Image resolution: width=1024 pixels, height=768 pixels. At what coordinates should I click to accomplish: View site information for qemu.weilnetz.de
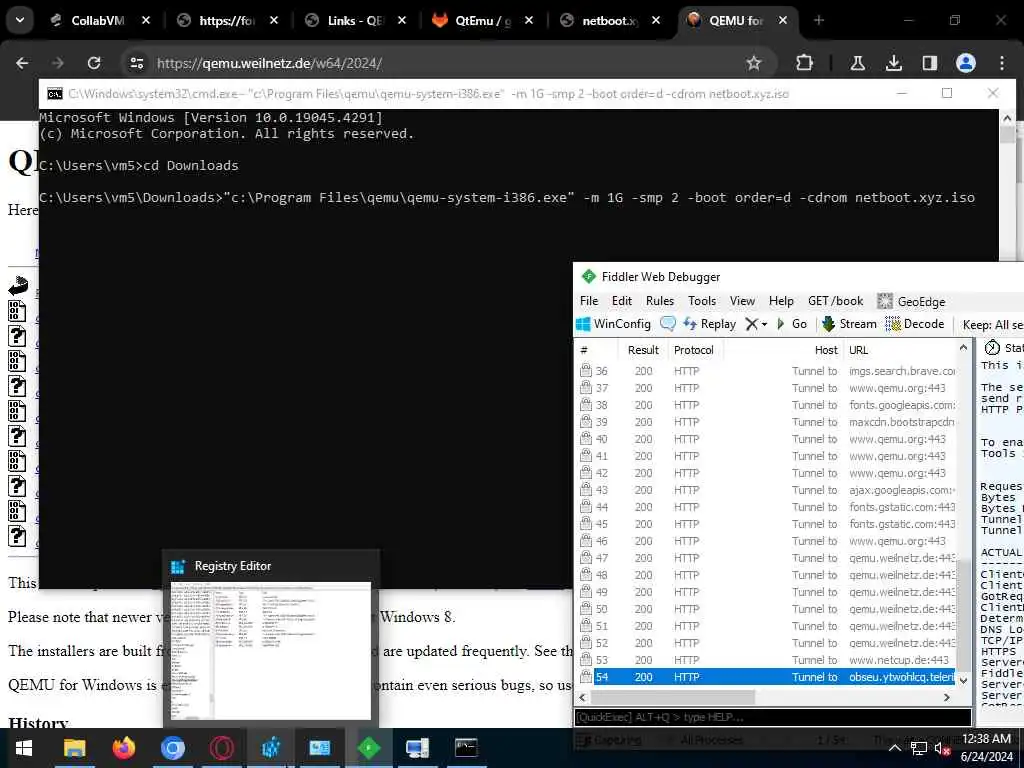(x=136, y=63)
